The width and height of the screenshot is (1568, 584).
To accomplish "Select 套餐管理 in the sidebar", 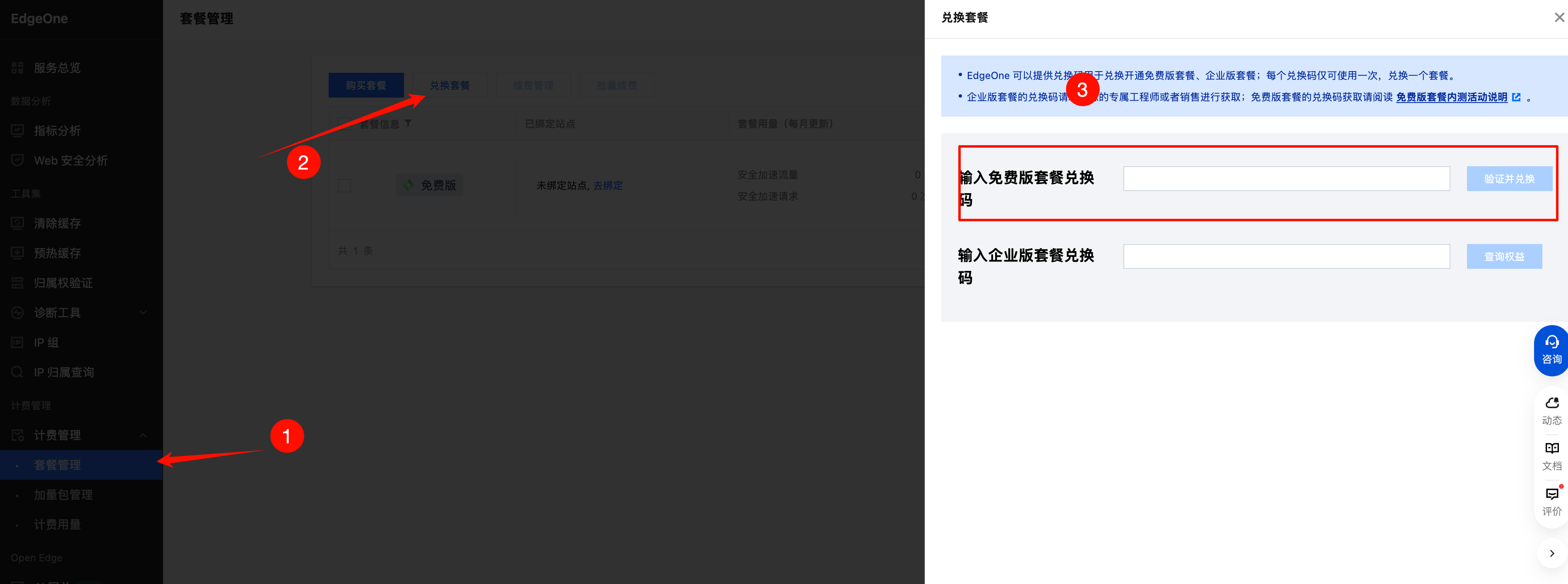I will click(x=57, y=465).
